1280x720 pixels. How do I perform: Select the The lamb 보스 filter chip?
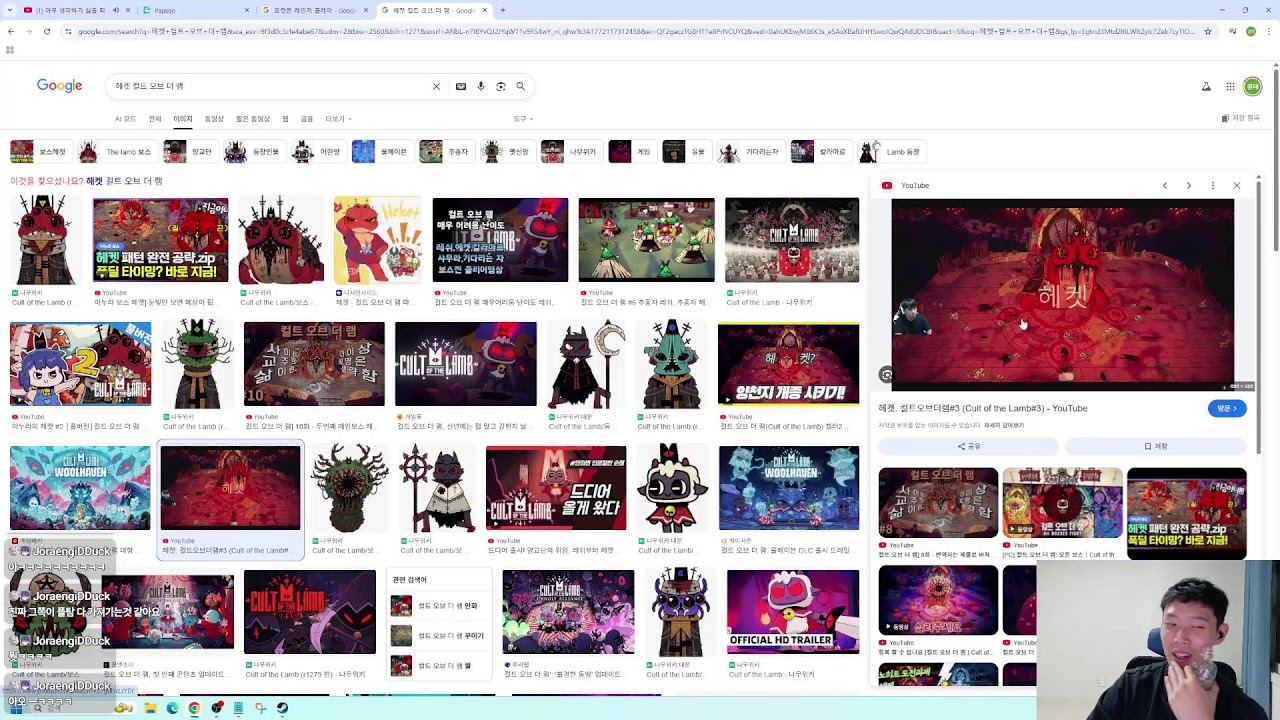116,152
